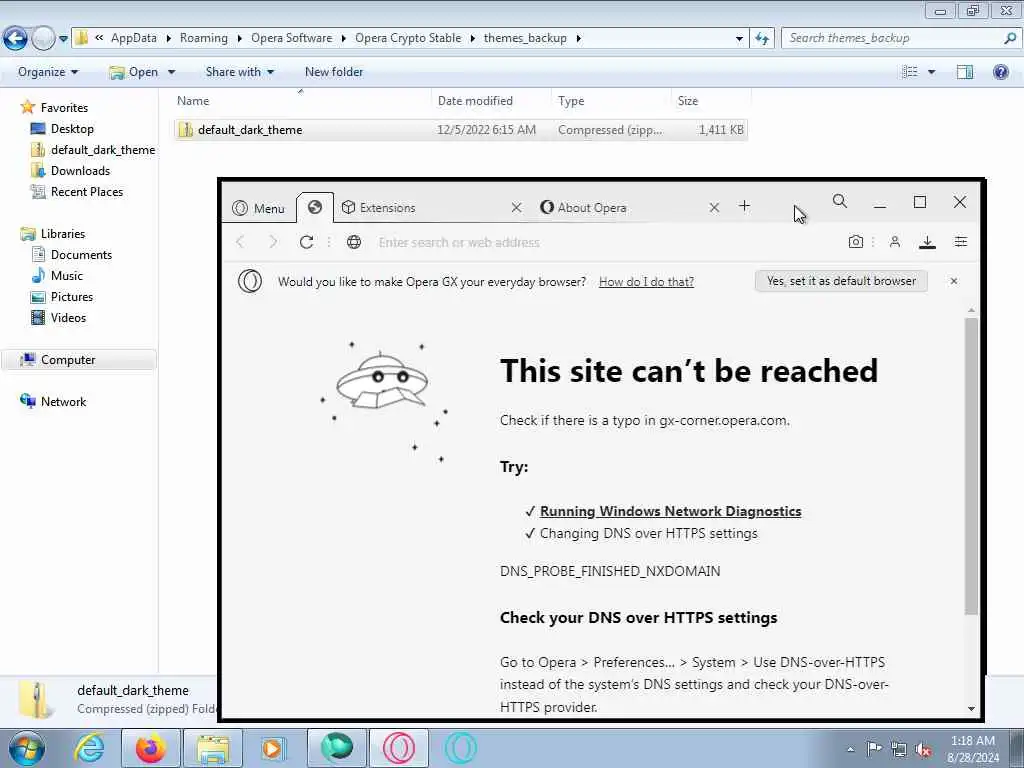Click the Opera page vertical scrollbar thumb
The height and width of the screenshot is (768, 1024).
pyautogui.click(x=971, y=466)
